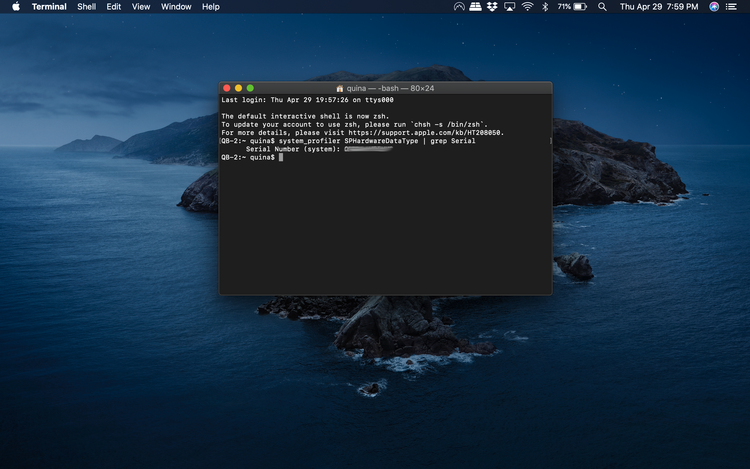Open the Edit menu
Screen dimensions: 750x469
point(113,7)
